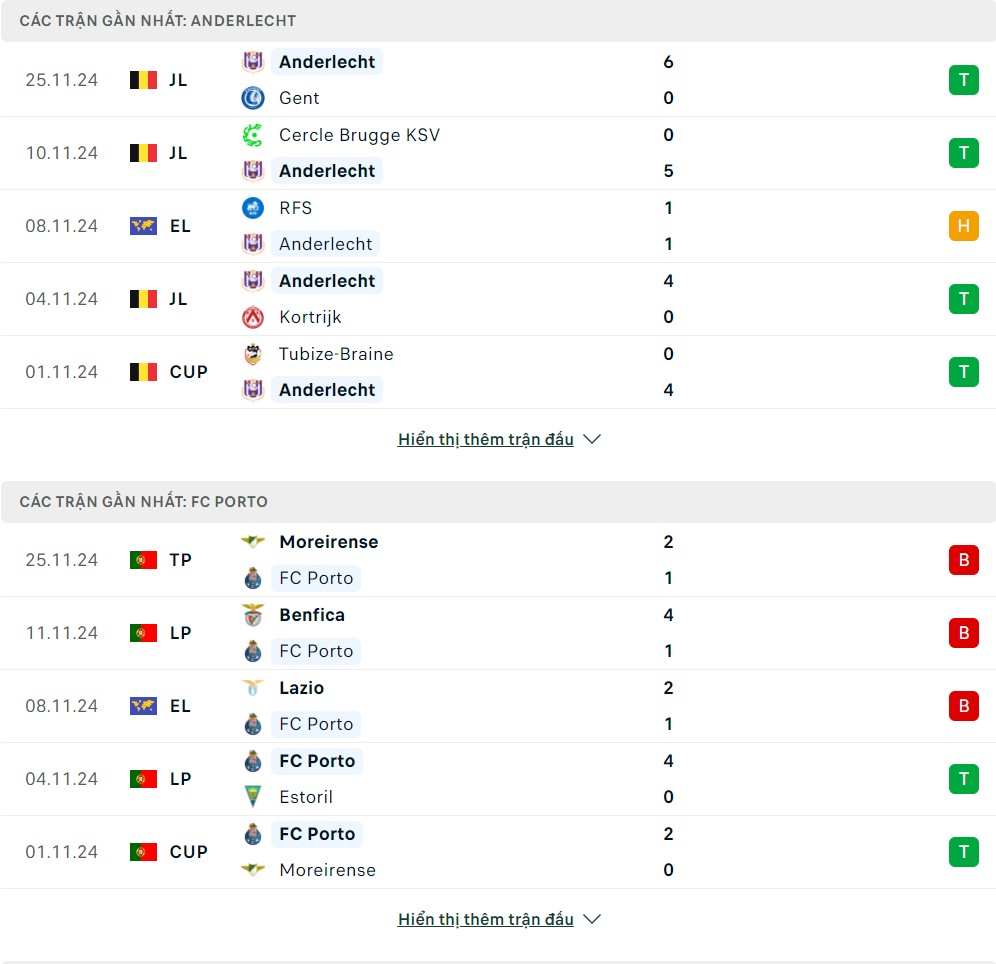Screen dimensions: 996x964
Task: Click the Portugal flag beside TP on 25.11.24
Action: pyautogui.click(x=143, y=560)
